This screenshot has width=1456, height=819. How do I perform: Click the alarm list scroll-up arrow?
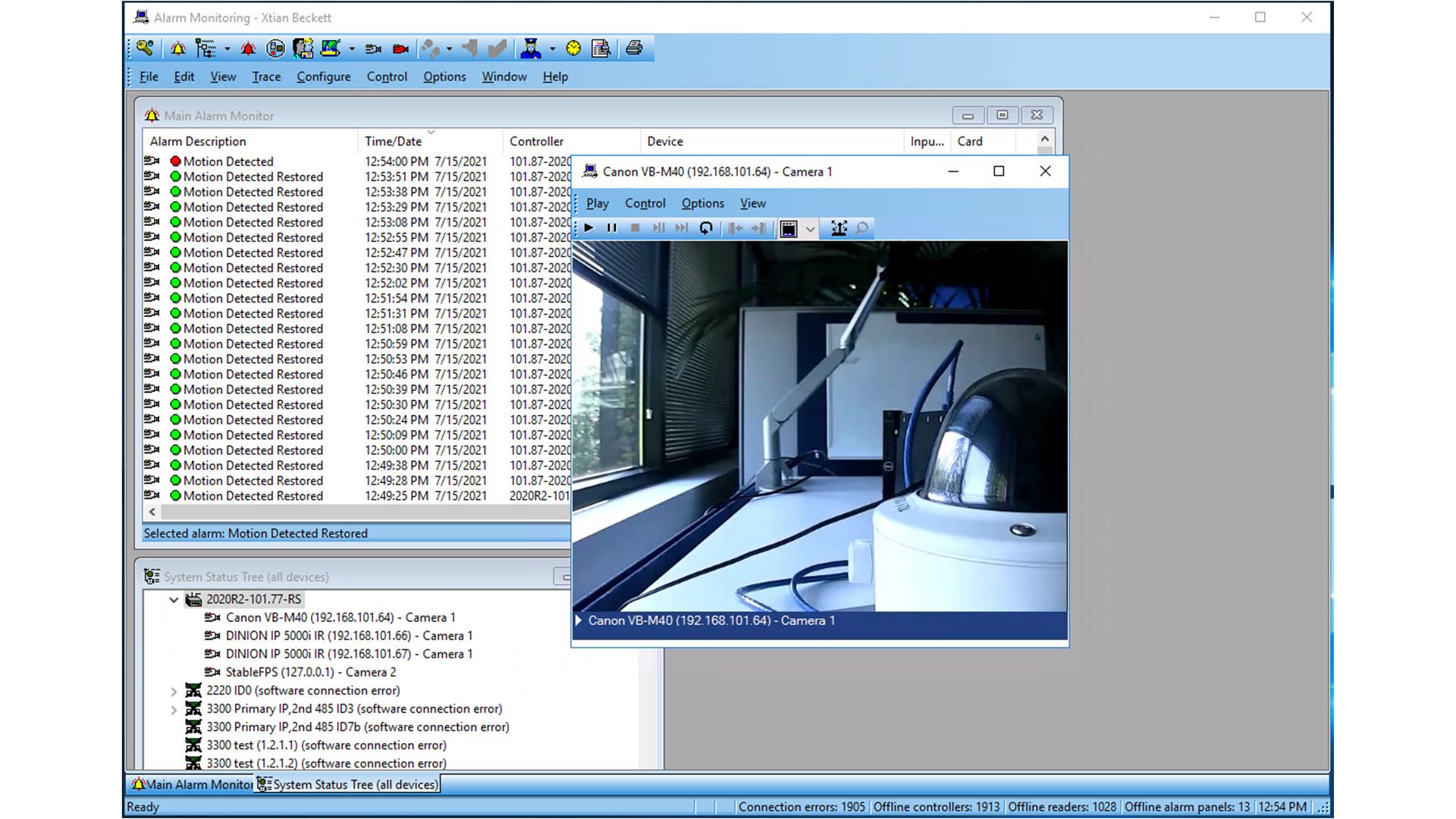1044,140
